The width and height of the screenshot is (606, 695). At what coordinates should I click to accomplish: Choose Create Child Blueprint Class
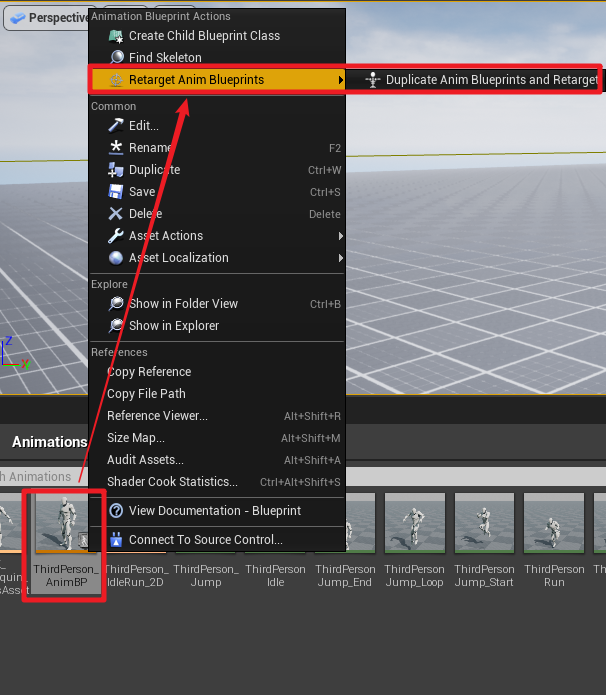pyautogui.click(x=217, y=36)
